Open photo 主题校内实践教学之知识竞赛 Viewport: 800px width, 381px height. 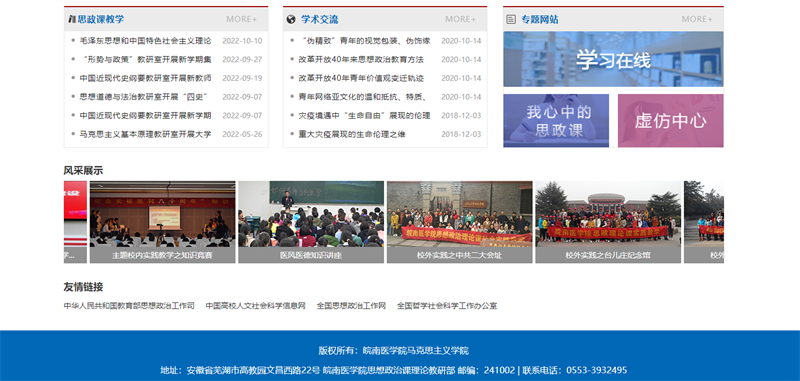tap(162, 222)
